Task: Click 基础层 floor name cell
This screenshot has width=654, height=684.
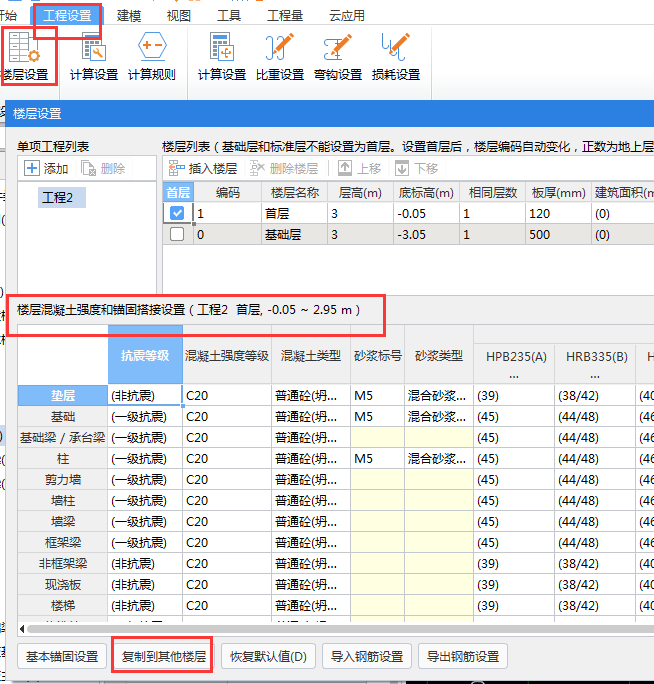Action: click(x=294, y=234)
